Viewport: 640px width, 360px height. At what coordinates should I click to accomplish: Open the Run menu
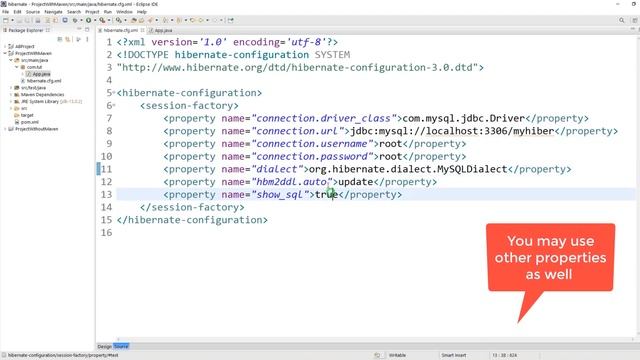pyautogui.click(x=108, y=12)
